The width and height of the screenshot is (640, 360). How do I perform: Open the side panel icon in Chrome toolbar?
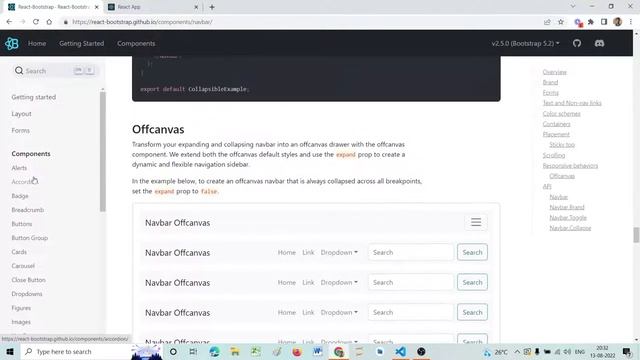tap(604, 22)
